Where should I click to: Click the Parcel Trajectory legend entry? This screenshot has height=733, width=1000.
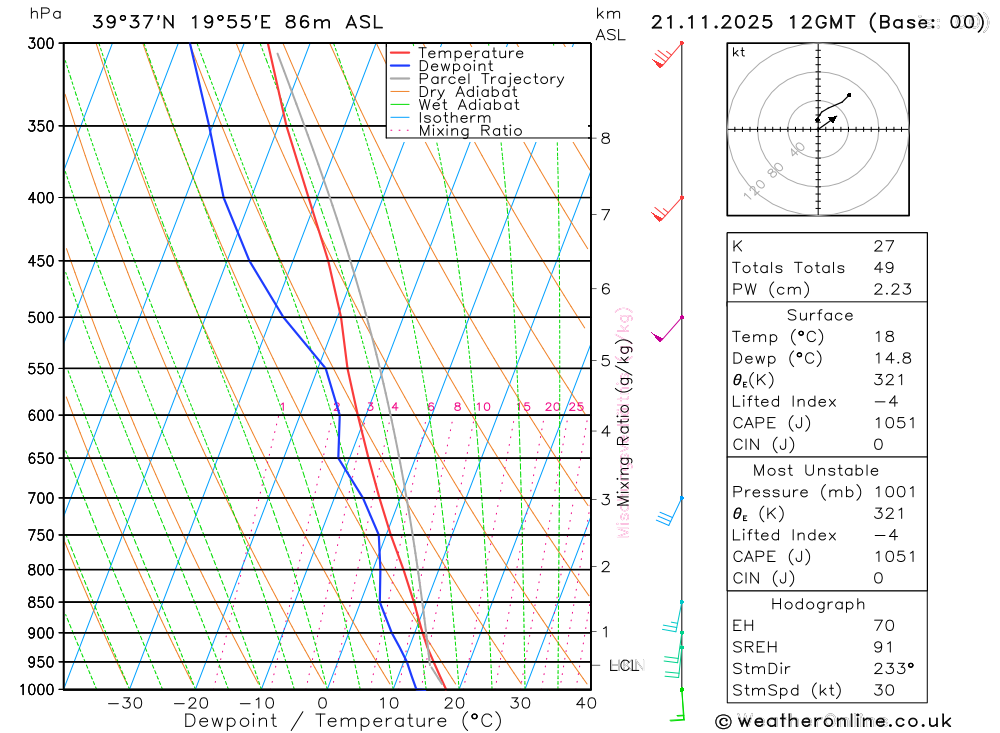click(477, 79)
